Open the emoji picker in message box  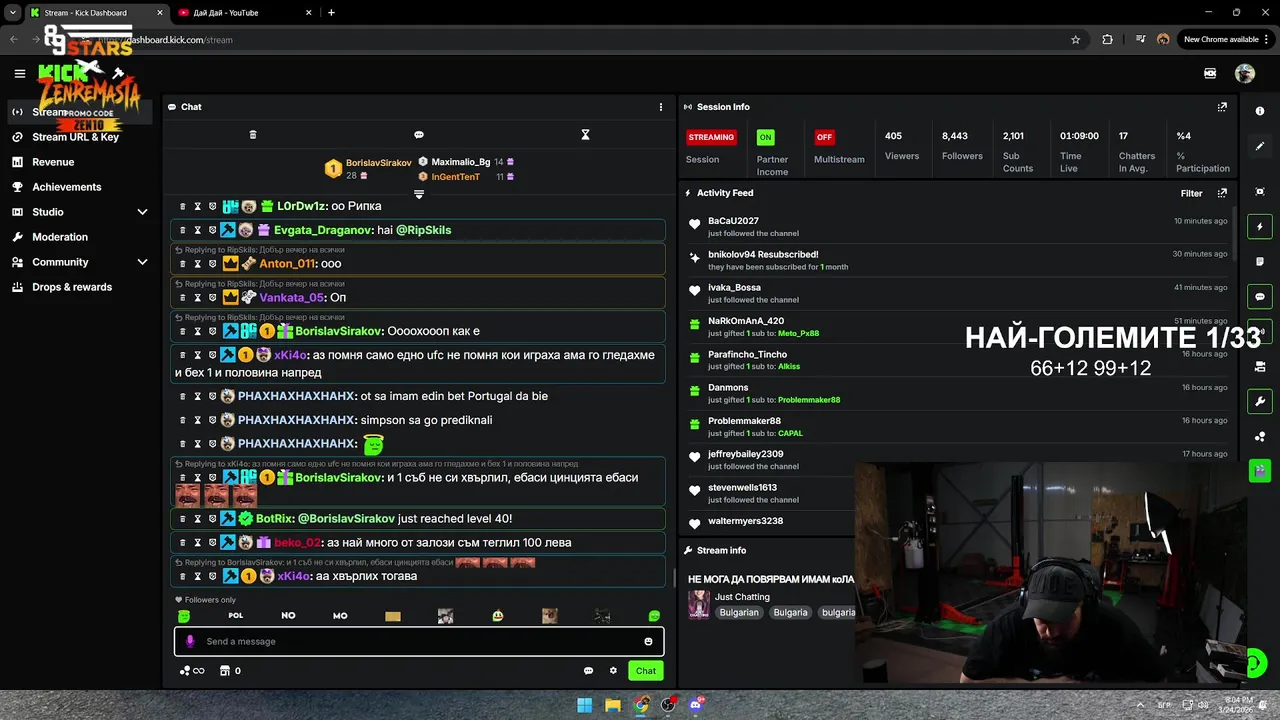coord(648,642)
